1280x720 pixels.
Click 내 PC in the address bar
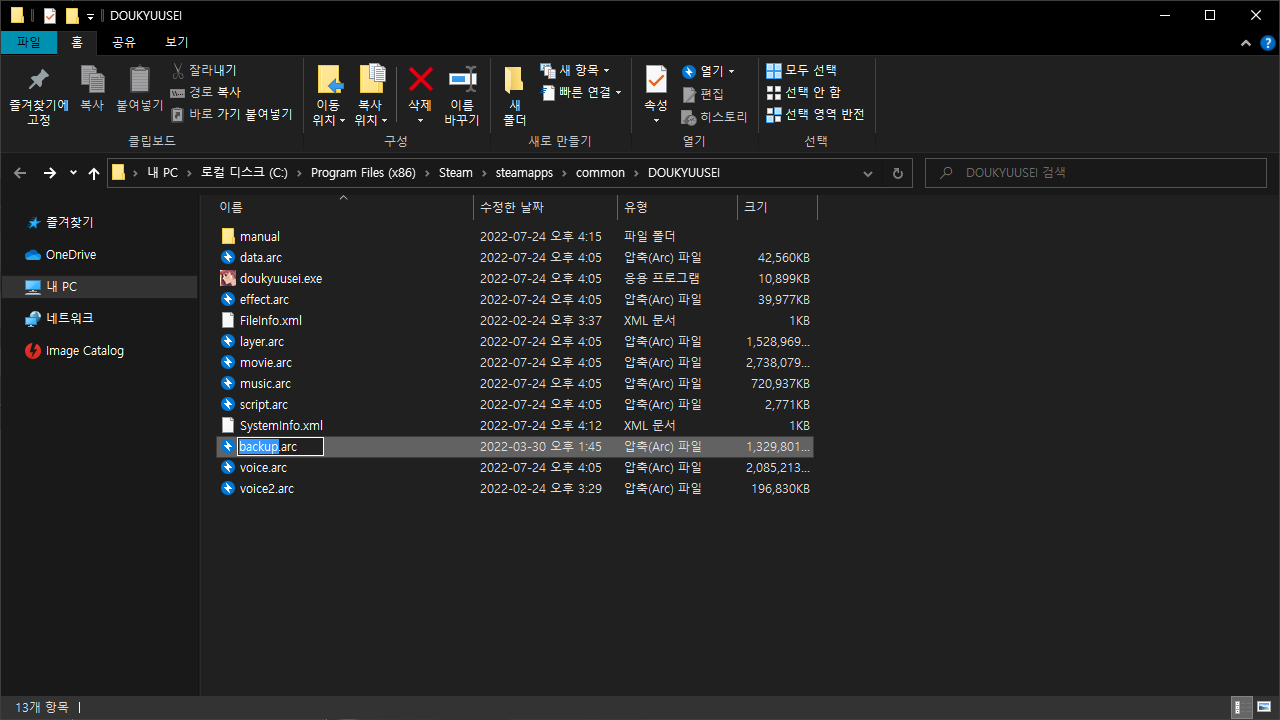click(162, 173)
